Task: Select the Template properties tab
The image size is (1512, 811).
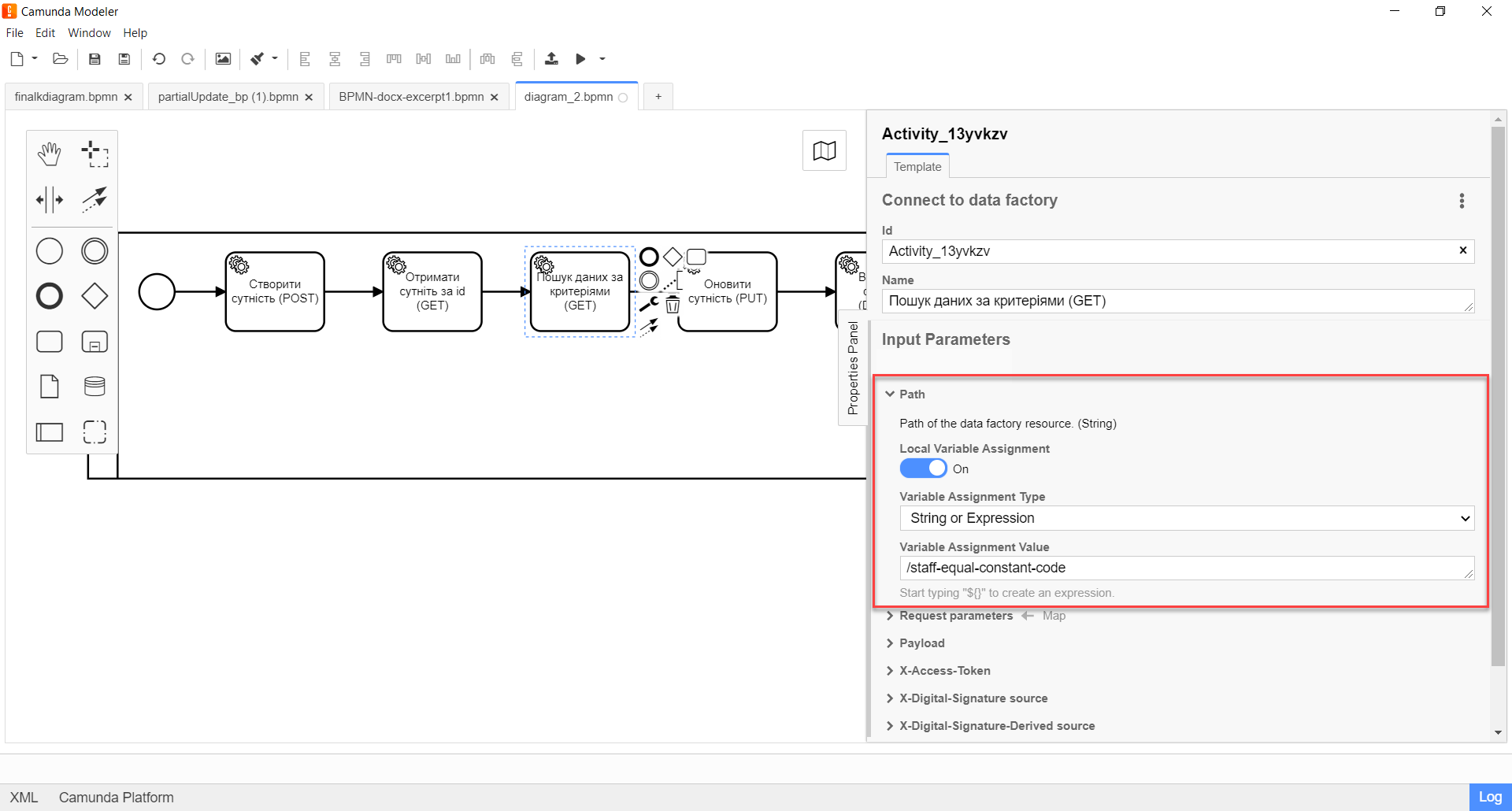Action: point(917,167)
